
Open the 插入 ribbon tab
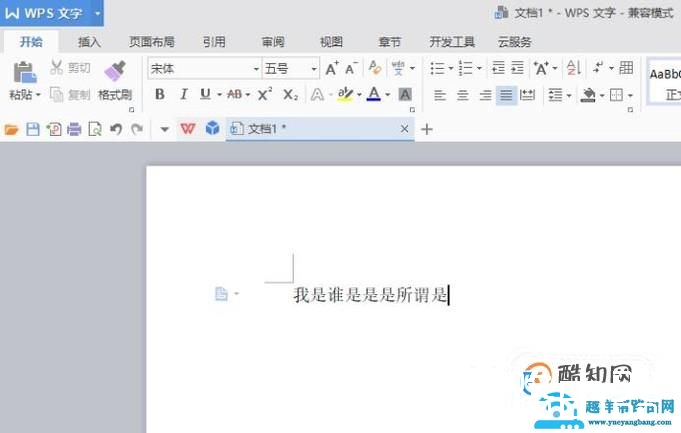click(89, 42)
